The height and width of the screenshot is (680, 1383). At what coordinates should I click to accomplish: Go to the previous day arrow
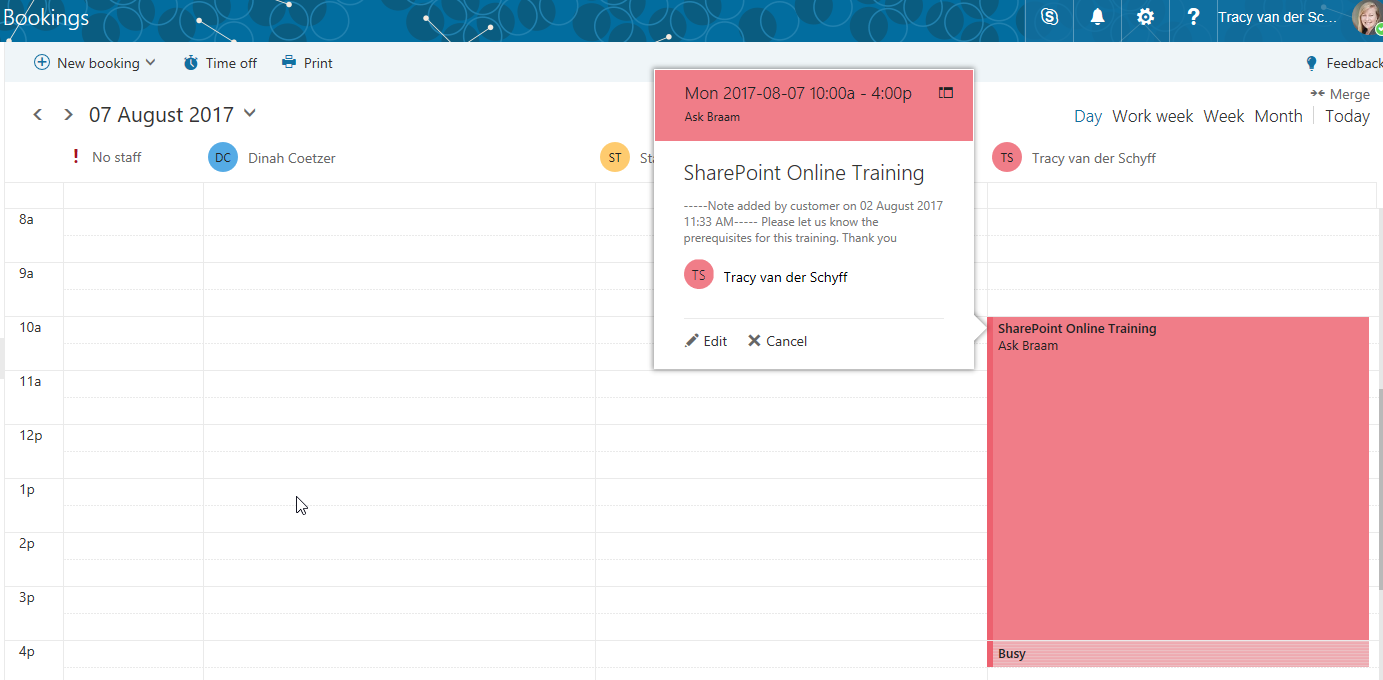tap(38, 115)
